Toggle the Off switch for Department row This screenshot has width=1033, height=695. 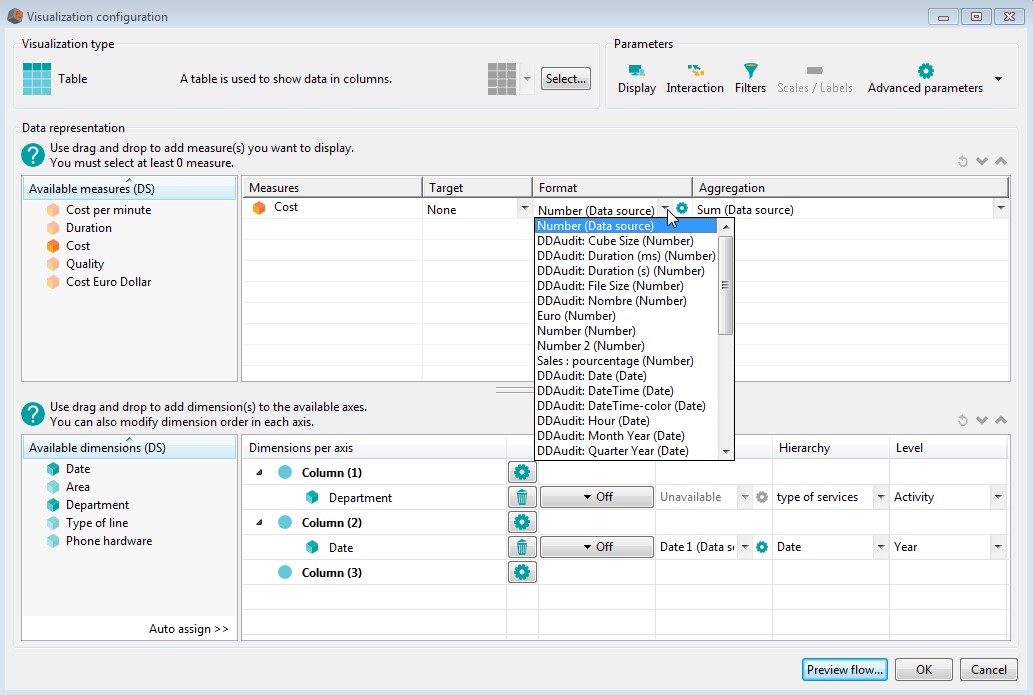coord(597,497)
